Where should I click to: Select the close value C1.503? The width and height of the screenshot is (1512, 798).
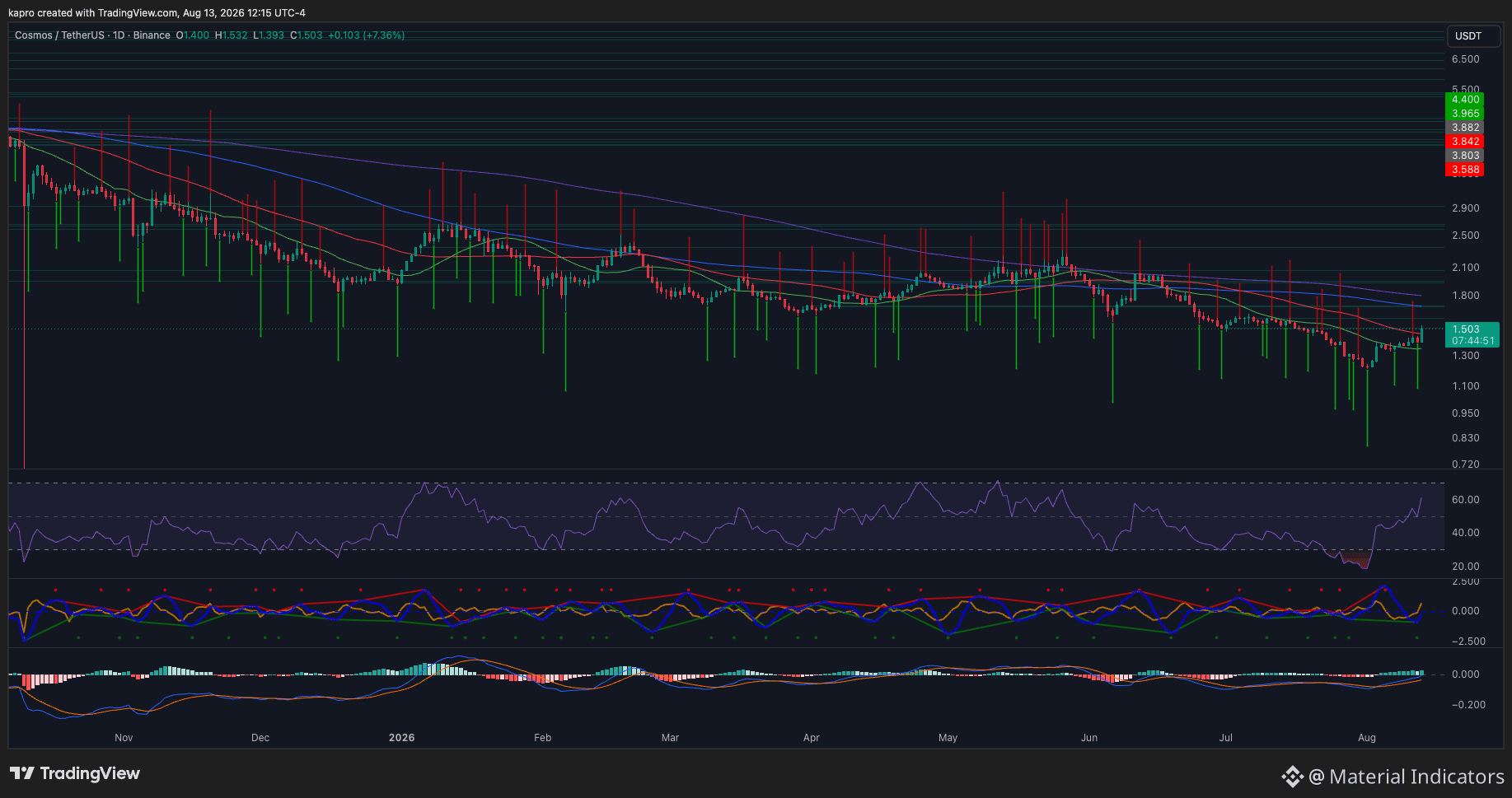pos(307,35)
